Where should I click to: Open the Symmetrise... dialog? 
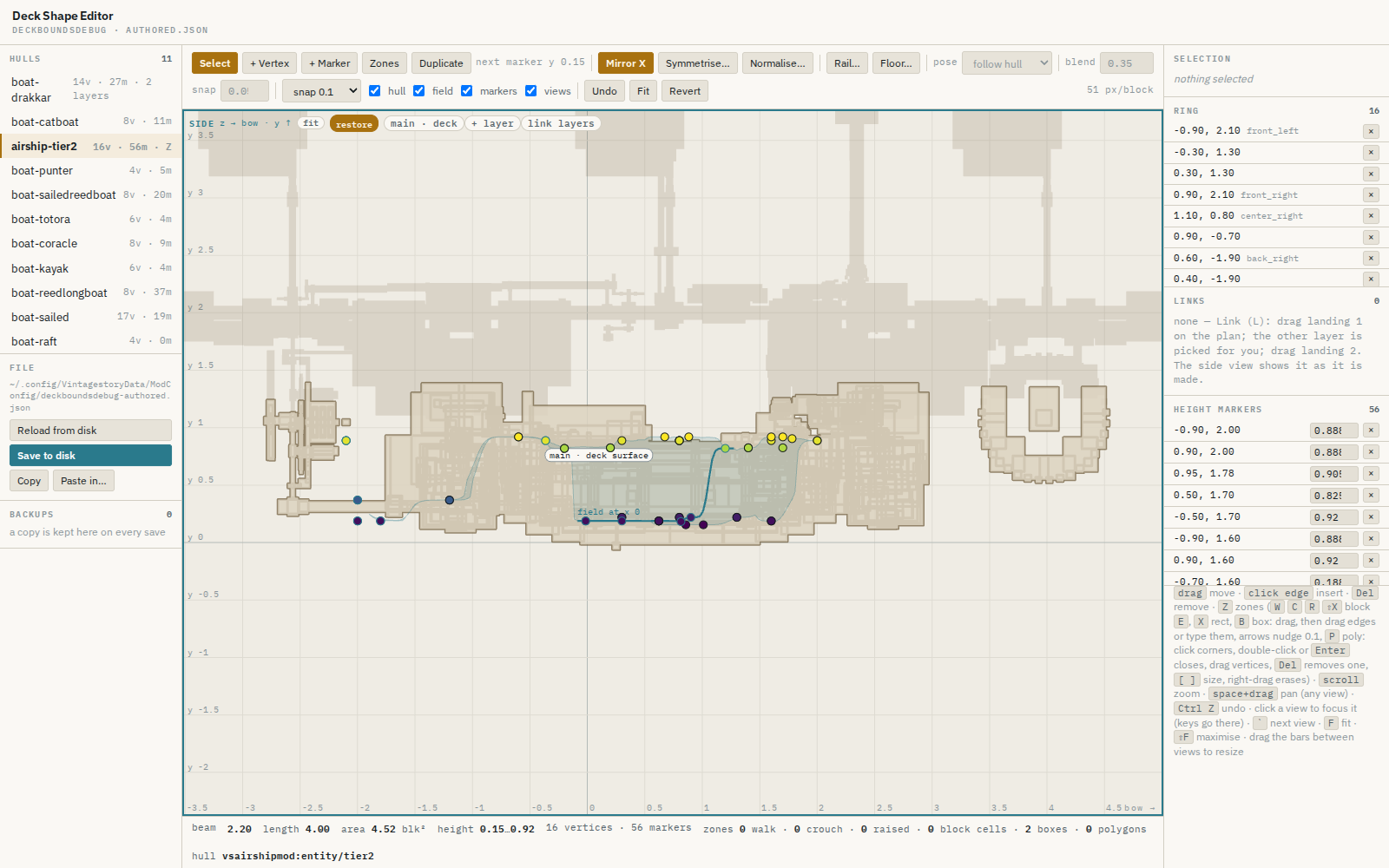pos(698,63)
